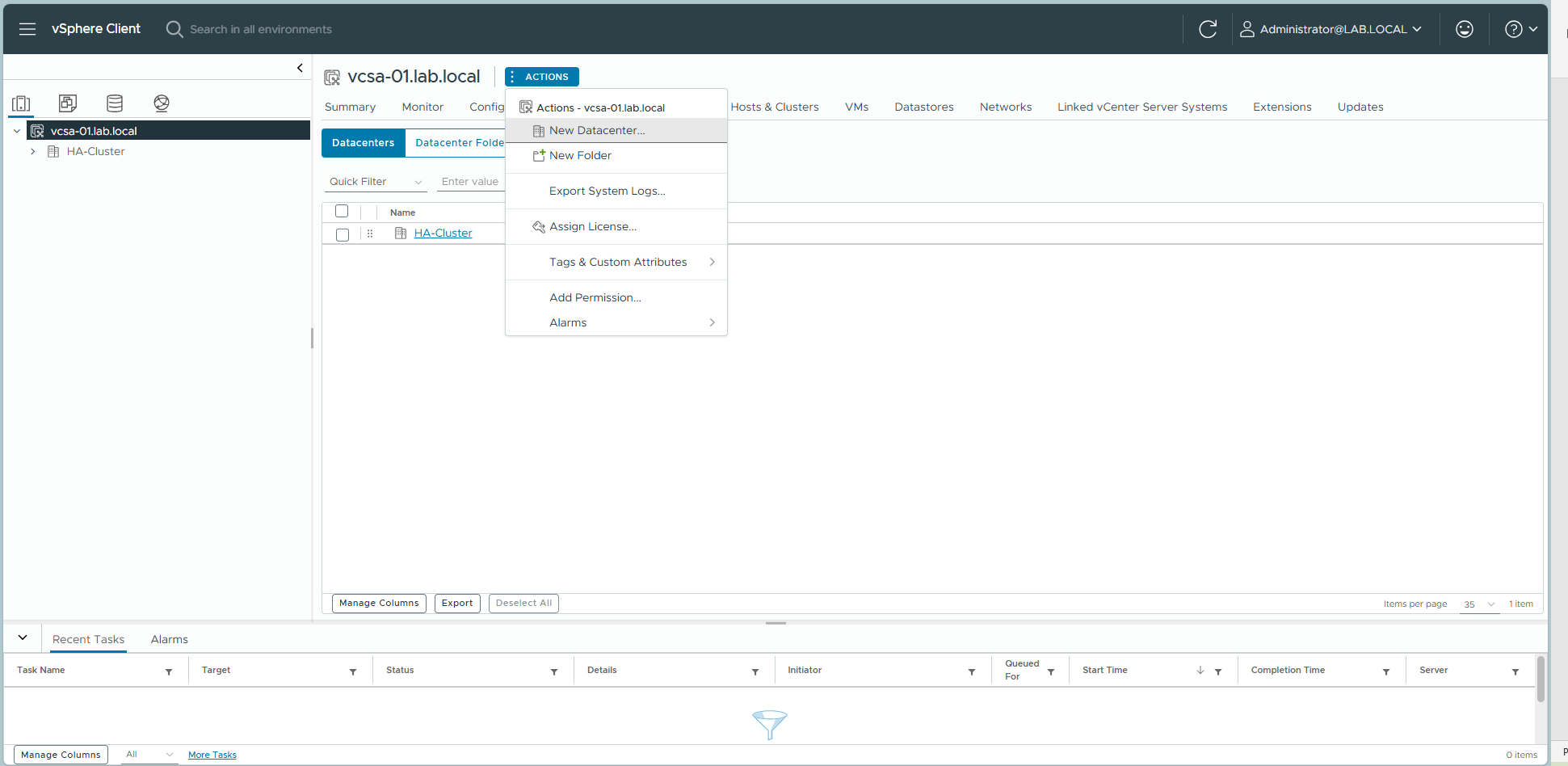Switch to VMs and Templates inventory icon
Screen dimensions: 1568x766
(x=68, y=103)
